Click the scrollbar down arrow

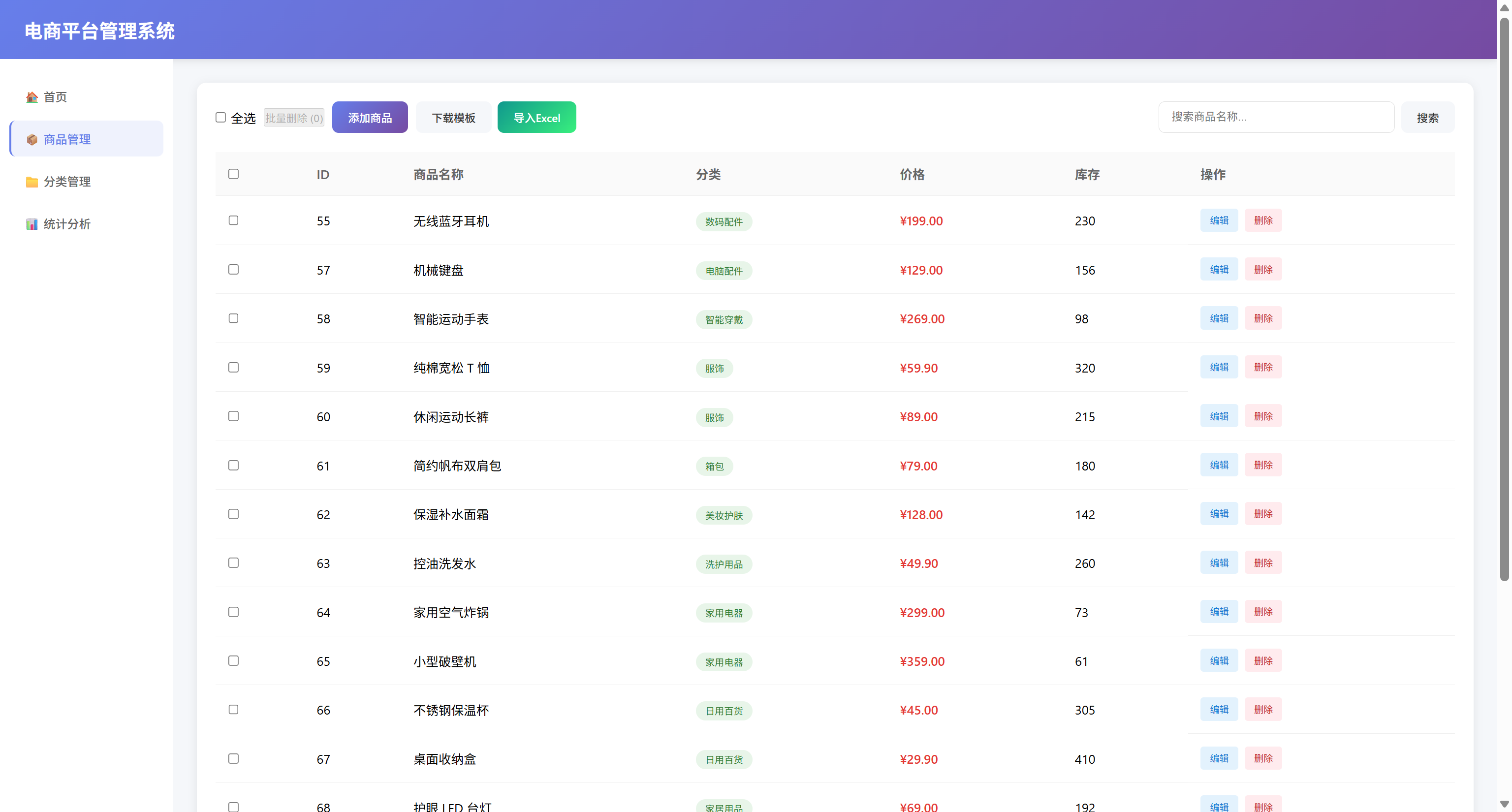click(x=1504, y=804)
